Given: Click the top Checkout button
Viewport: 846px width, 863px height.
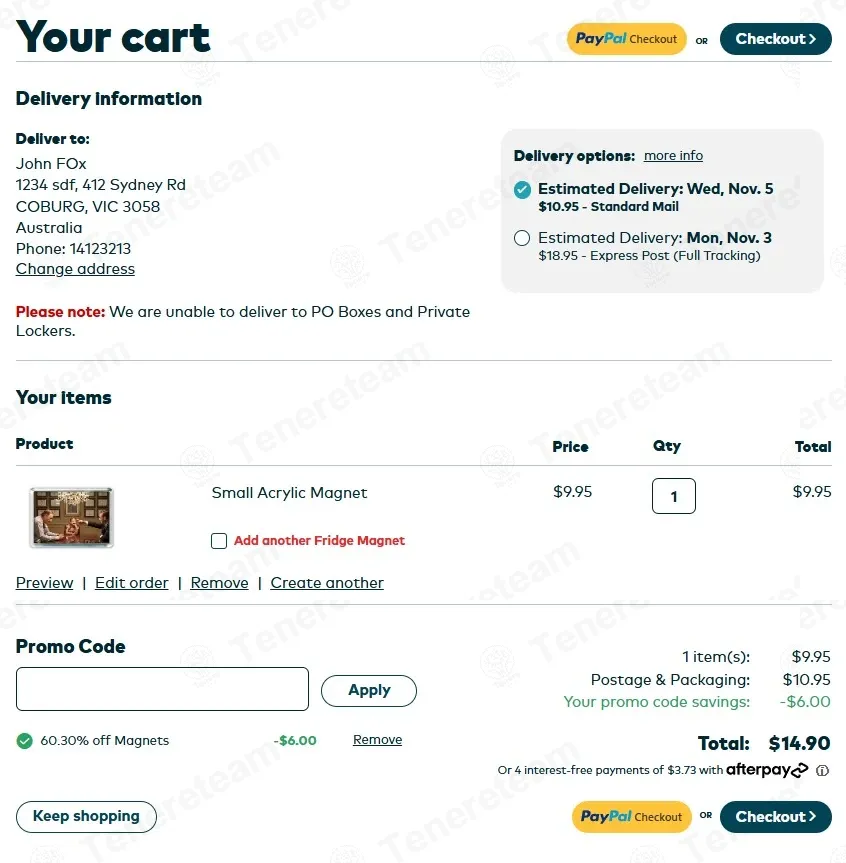Looking at the screenshot, I should (775, 39).
